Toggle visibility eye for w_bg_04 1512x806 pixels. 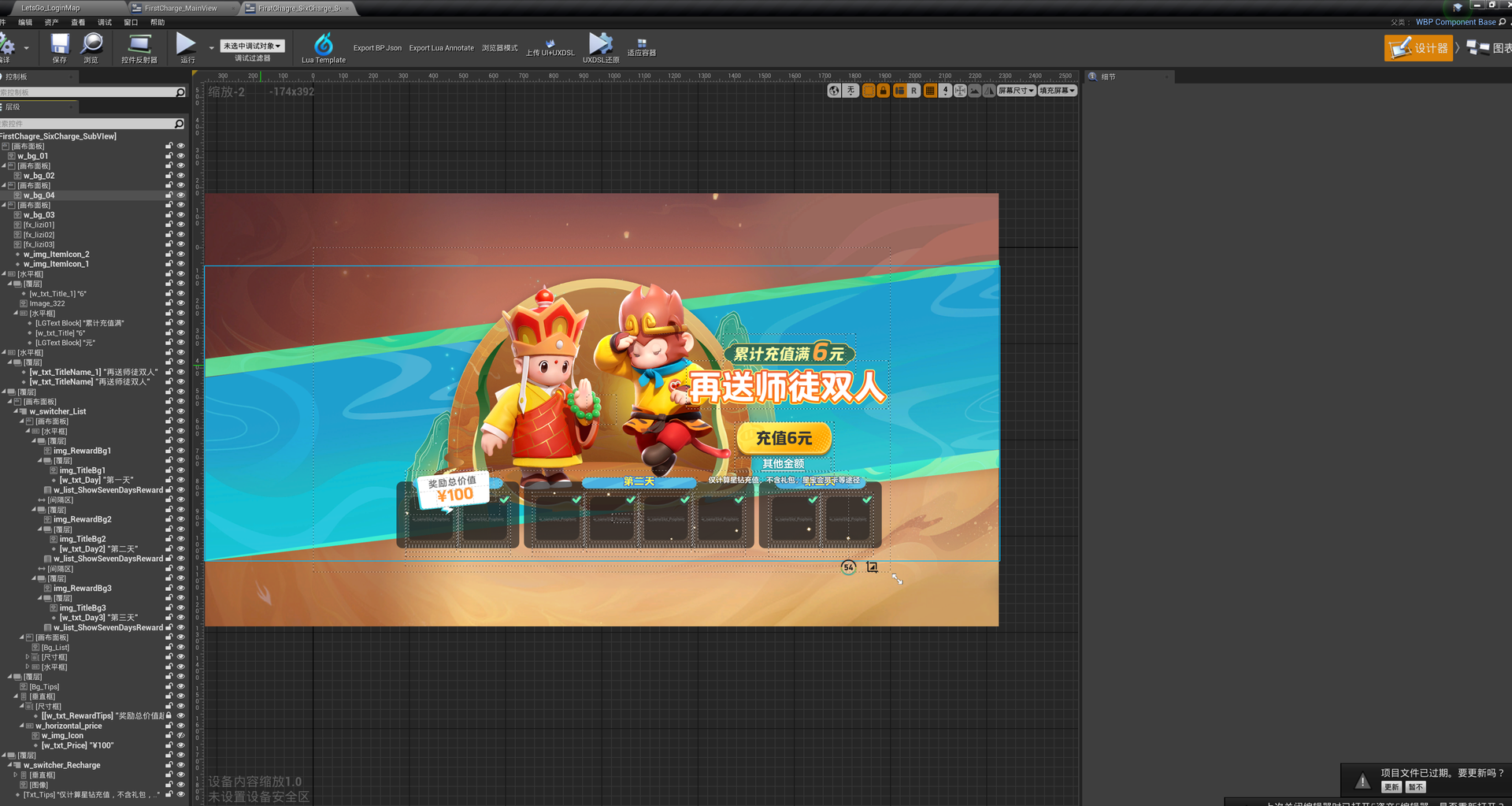pyautogui.click(x=180, y=195)
